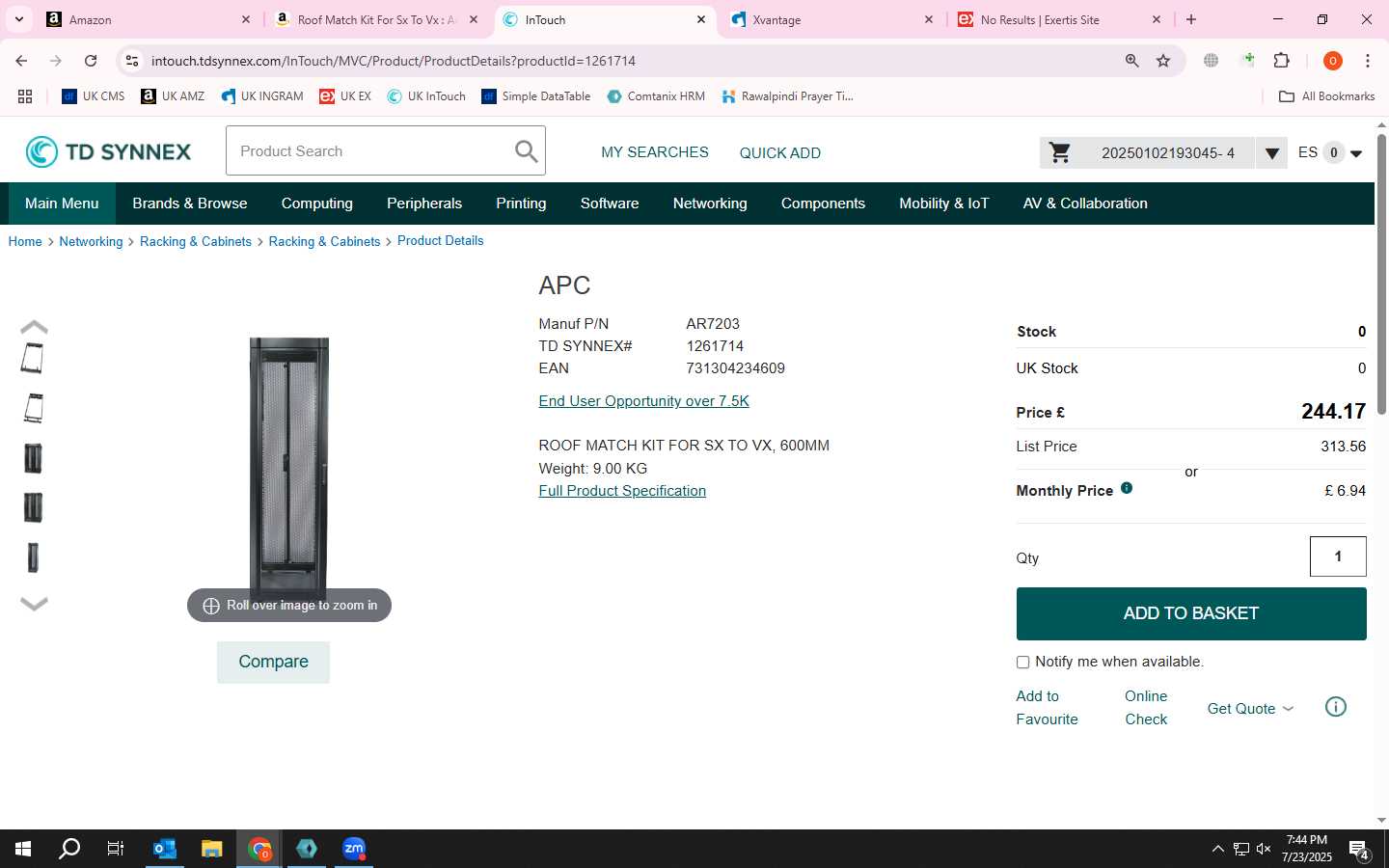Open MY SEARCHES link

coord(655,152)
